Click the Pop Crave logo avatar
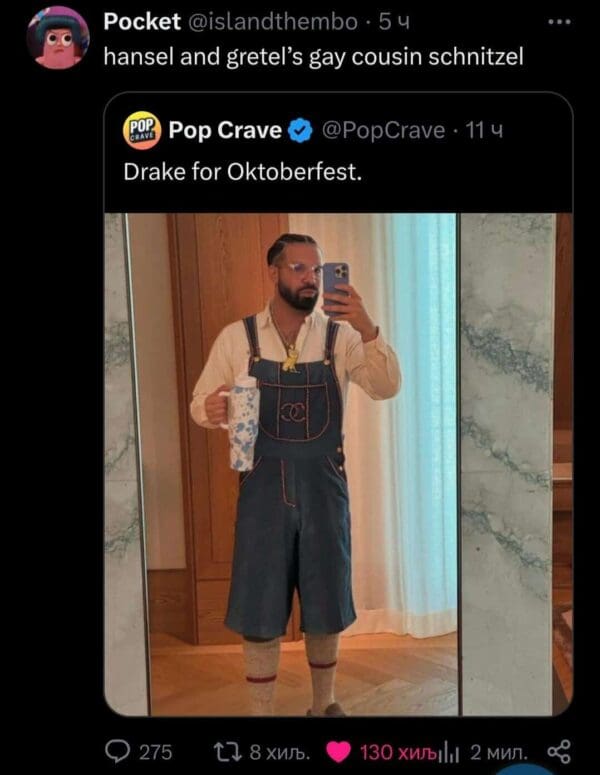 140,129
